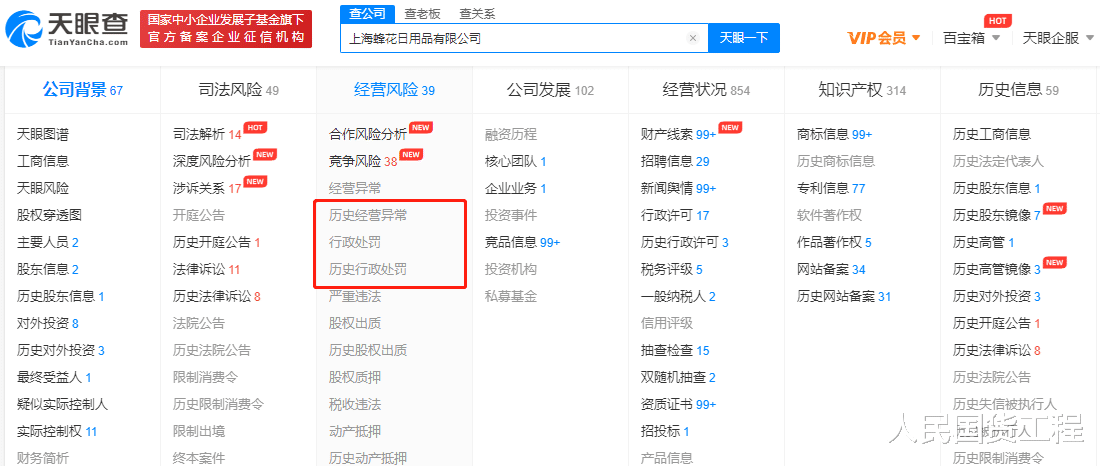Screen dimensions: 1100x466
Task: Click the red 官方备案企业征信机构 banner
Action: 226,29
